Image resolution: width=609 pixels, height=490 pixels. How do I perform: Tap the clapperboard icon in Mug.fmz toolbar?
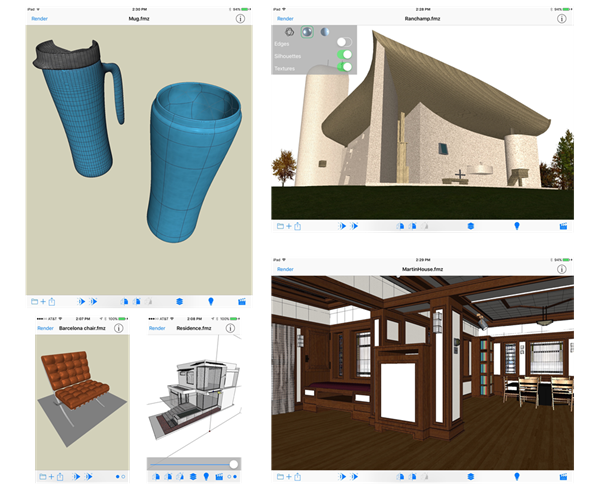click(x=242, y=302)
